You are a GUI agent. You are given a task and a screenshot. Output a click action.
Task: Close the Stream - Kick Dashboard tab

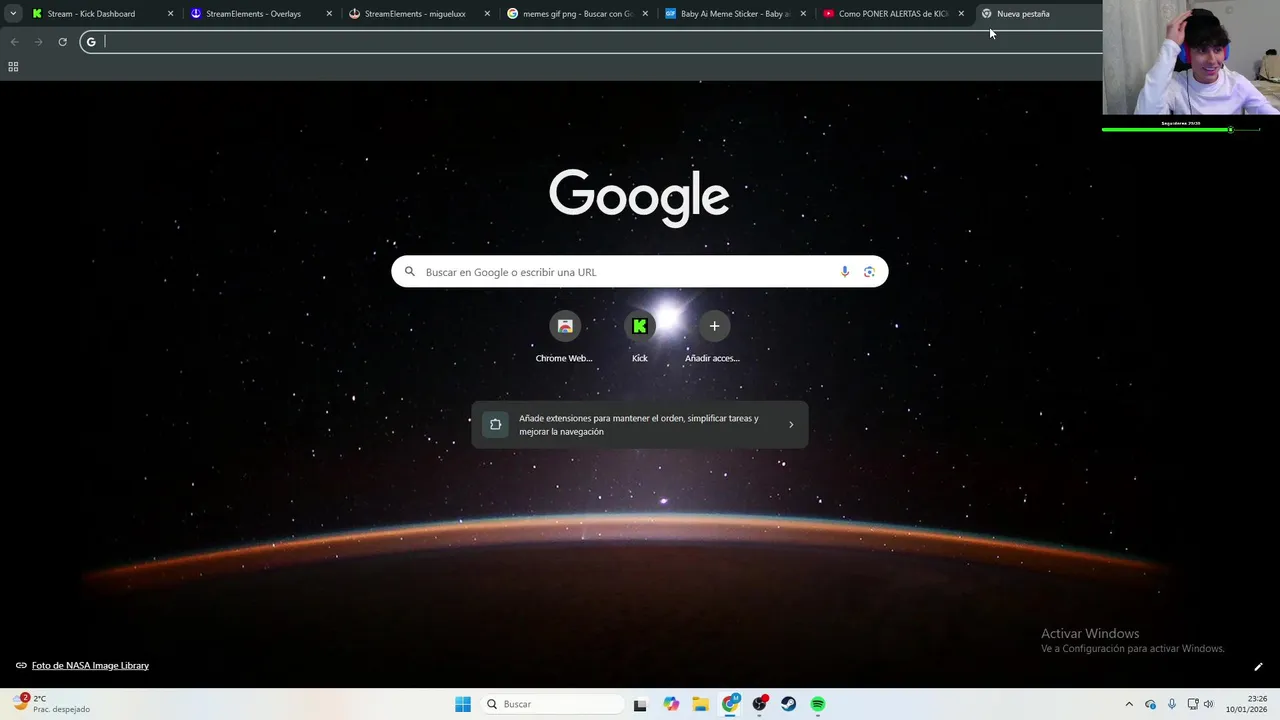coord(170,14)
